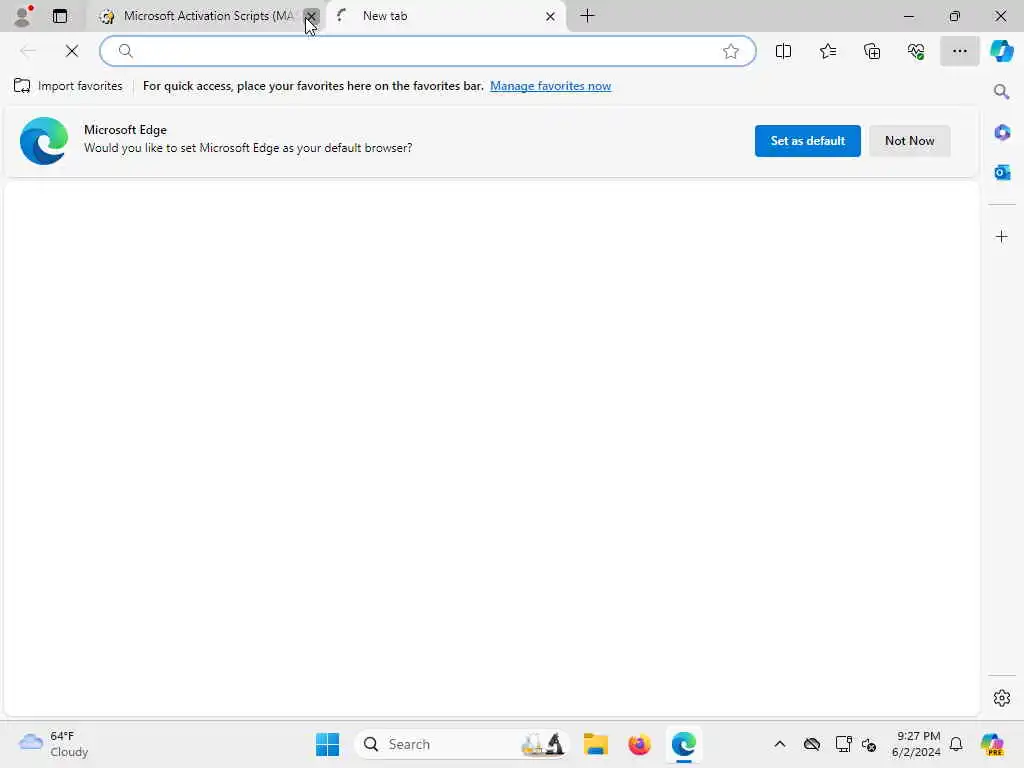
Task: Open Settings and more menu
Action: (959, 51)
